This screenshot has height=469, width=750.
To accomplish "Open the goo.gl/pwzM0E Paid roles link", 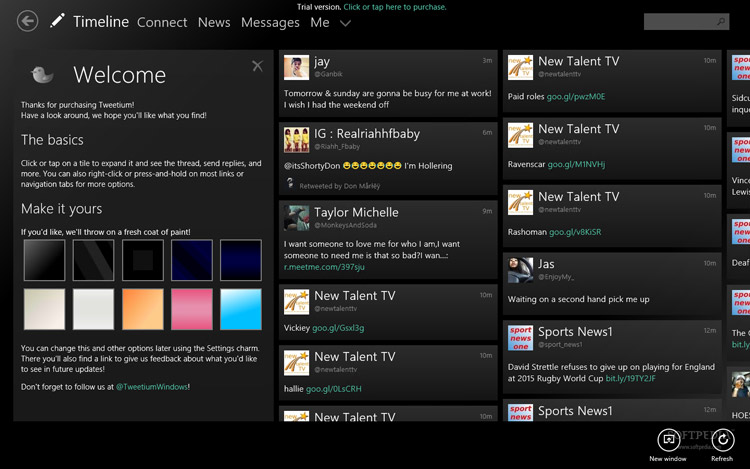I will point(576,97).
